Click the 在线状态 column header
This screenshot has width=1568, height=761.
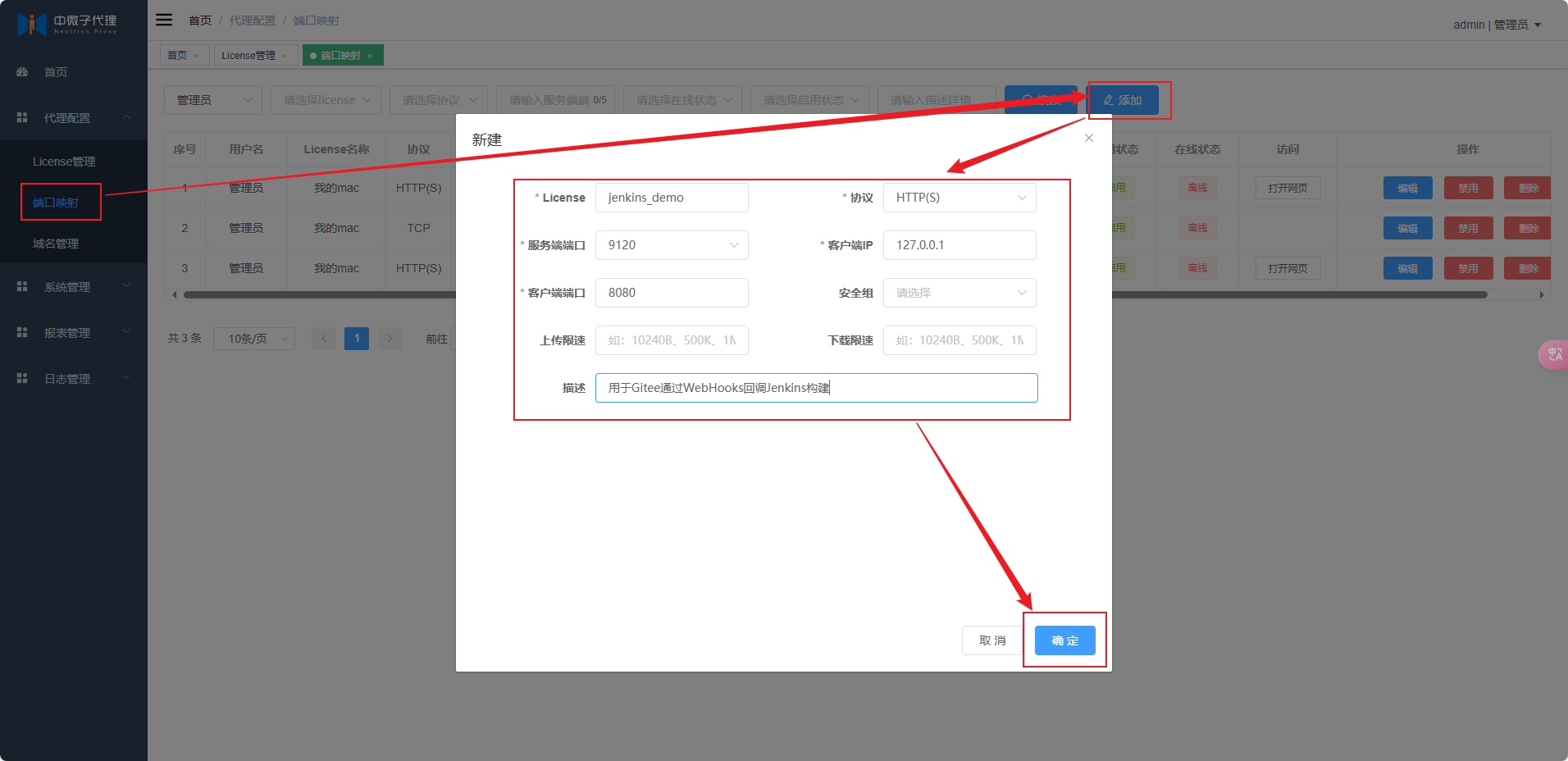click(x=1197, y=149)
